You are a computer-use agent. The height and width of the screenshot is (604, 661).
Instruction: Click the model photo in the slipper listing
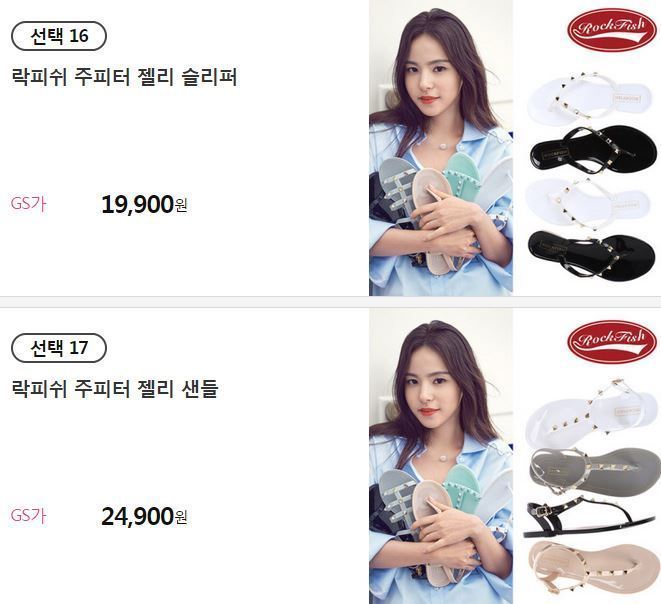(441, 148)
